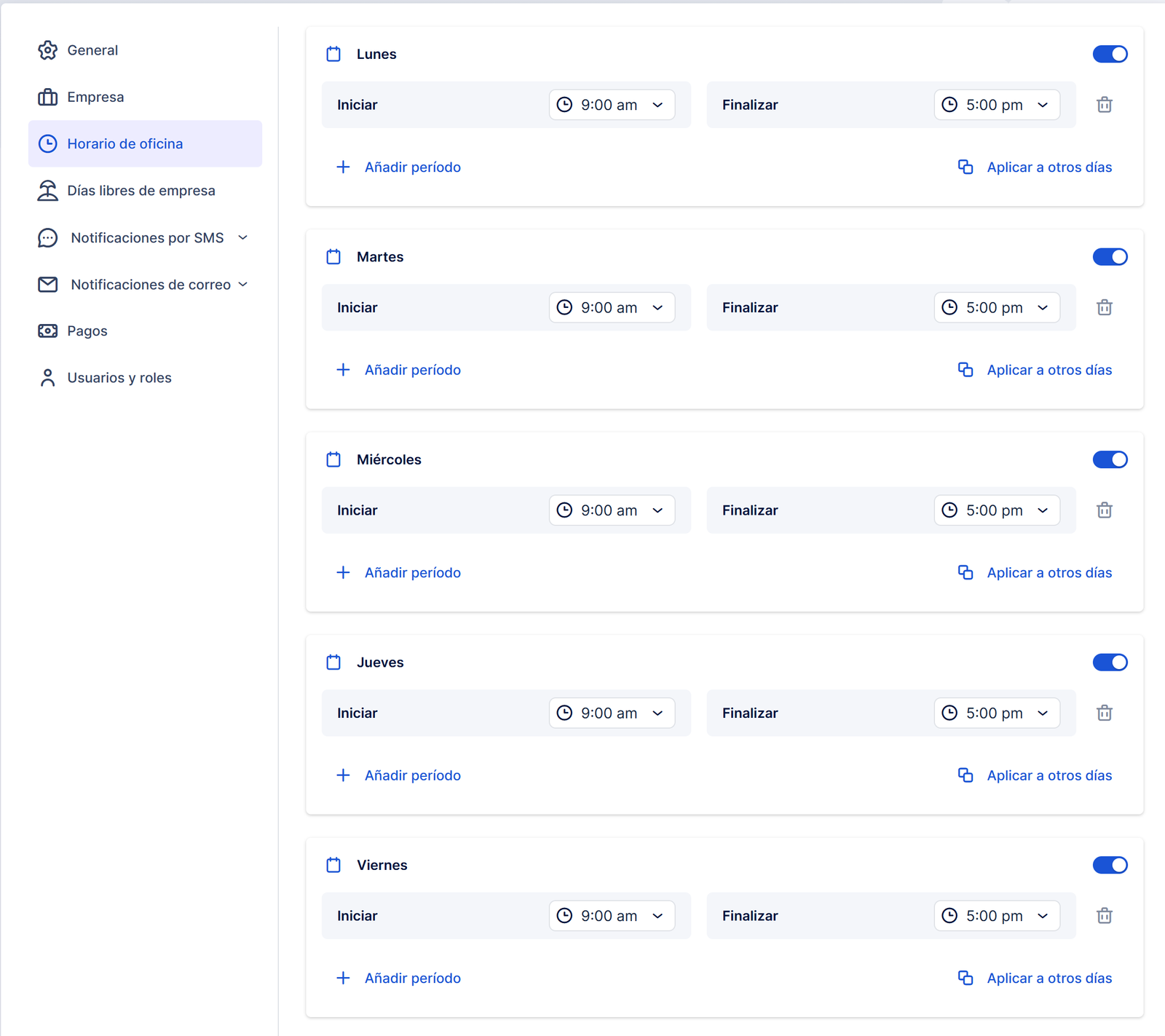Click the copy icon for Martes schedule

[965, 370]
